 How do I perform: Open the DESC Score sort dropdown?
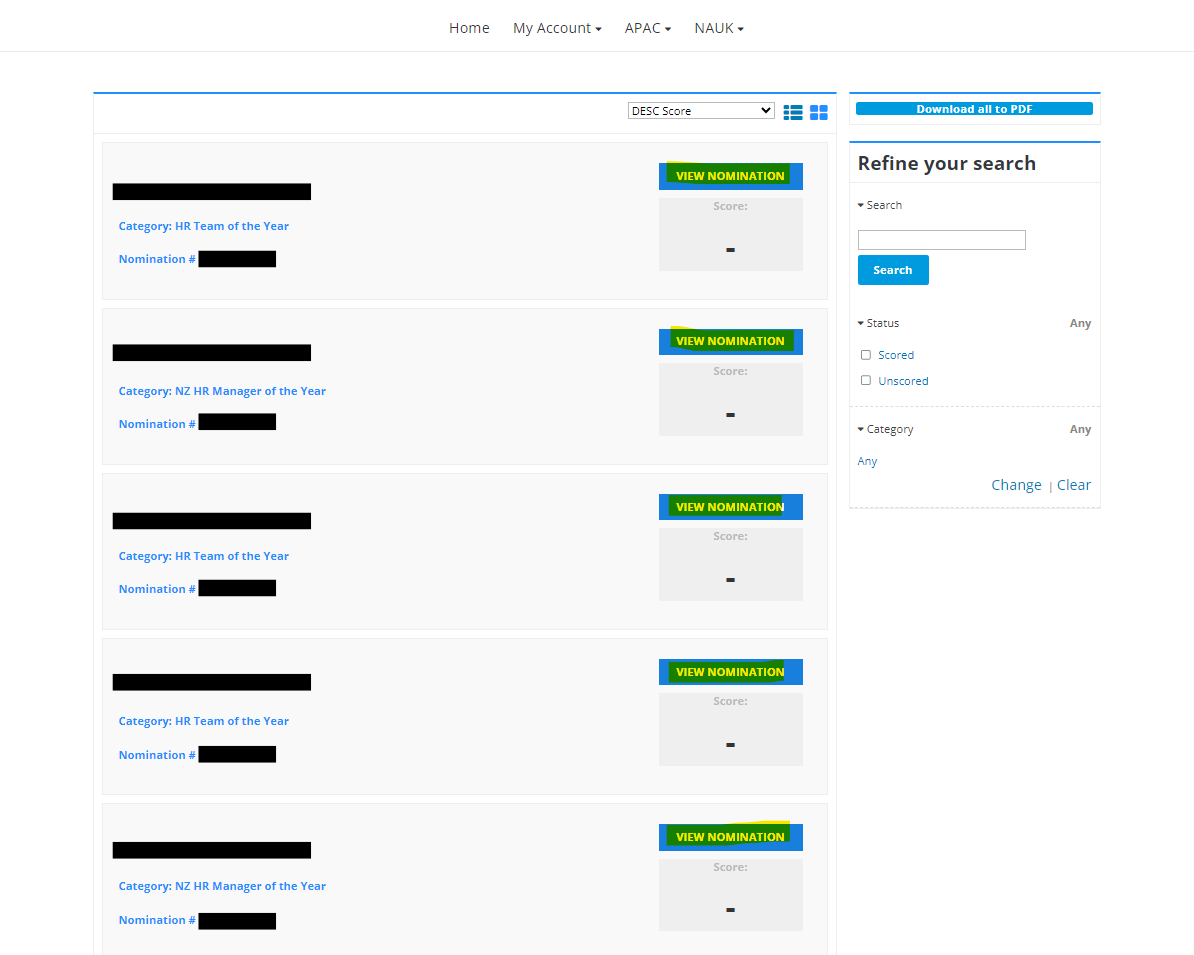click(x=701, y=111)
